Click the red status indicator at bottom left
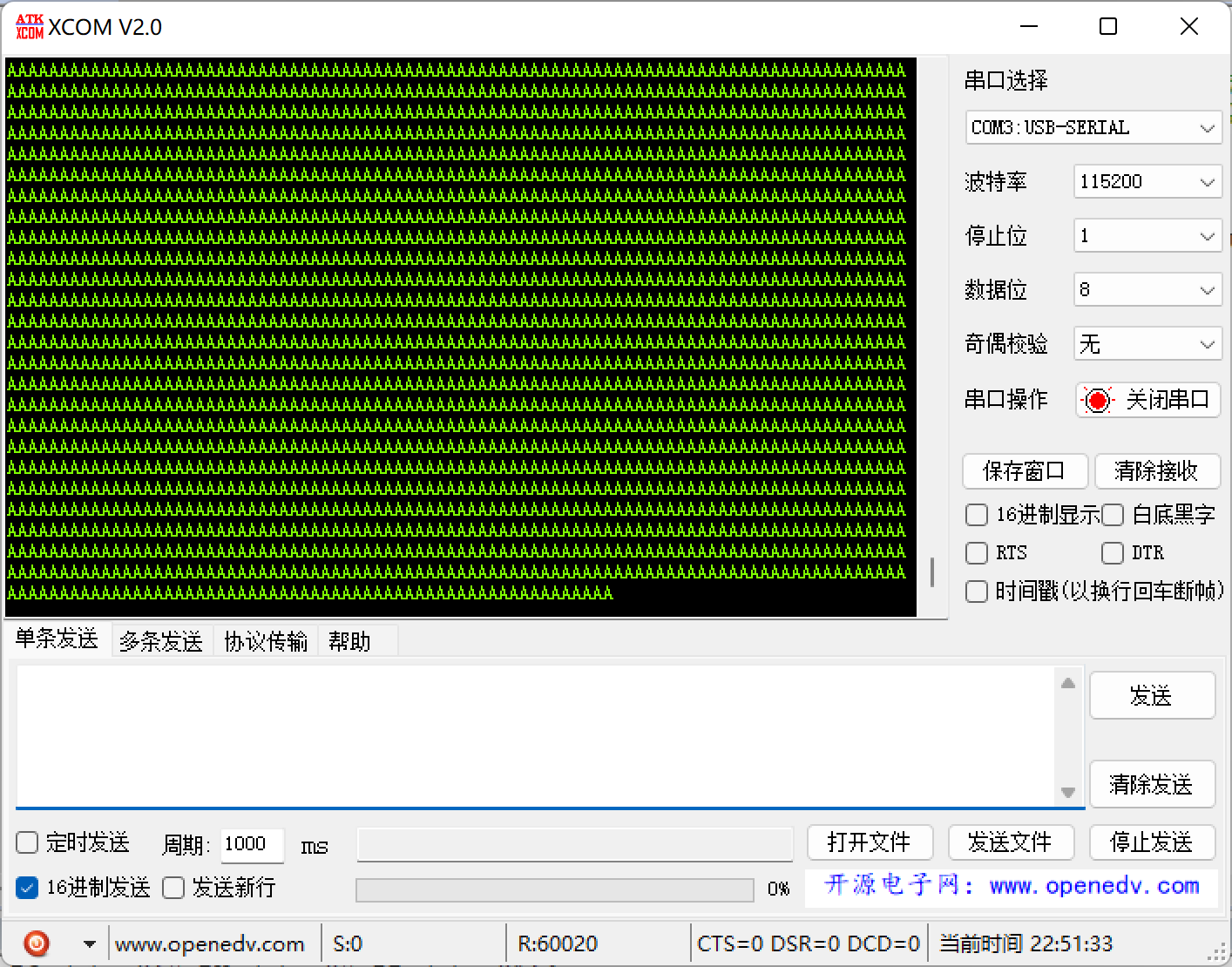 click(x=36, y=943)
